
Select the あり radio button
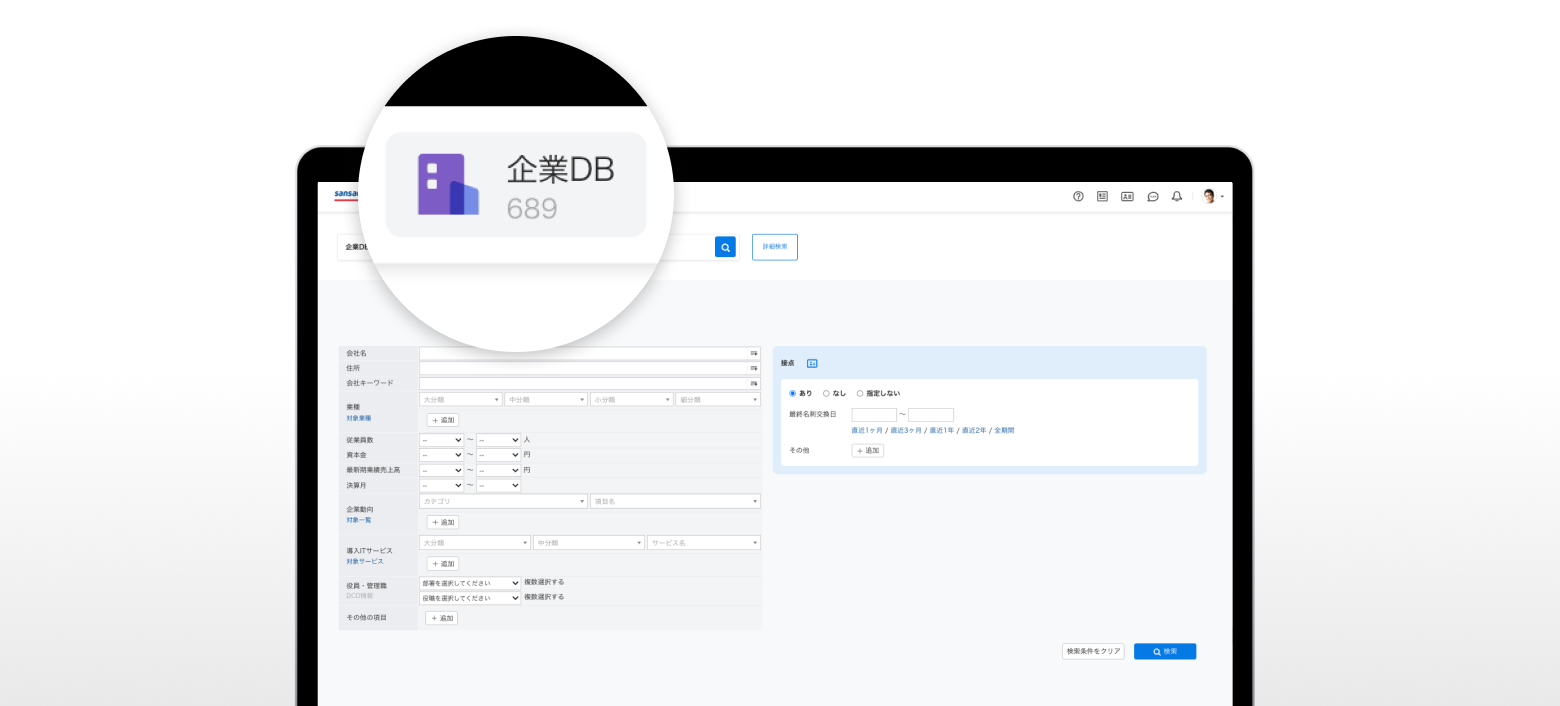click(x=793, y=393)
